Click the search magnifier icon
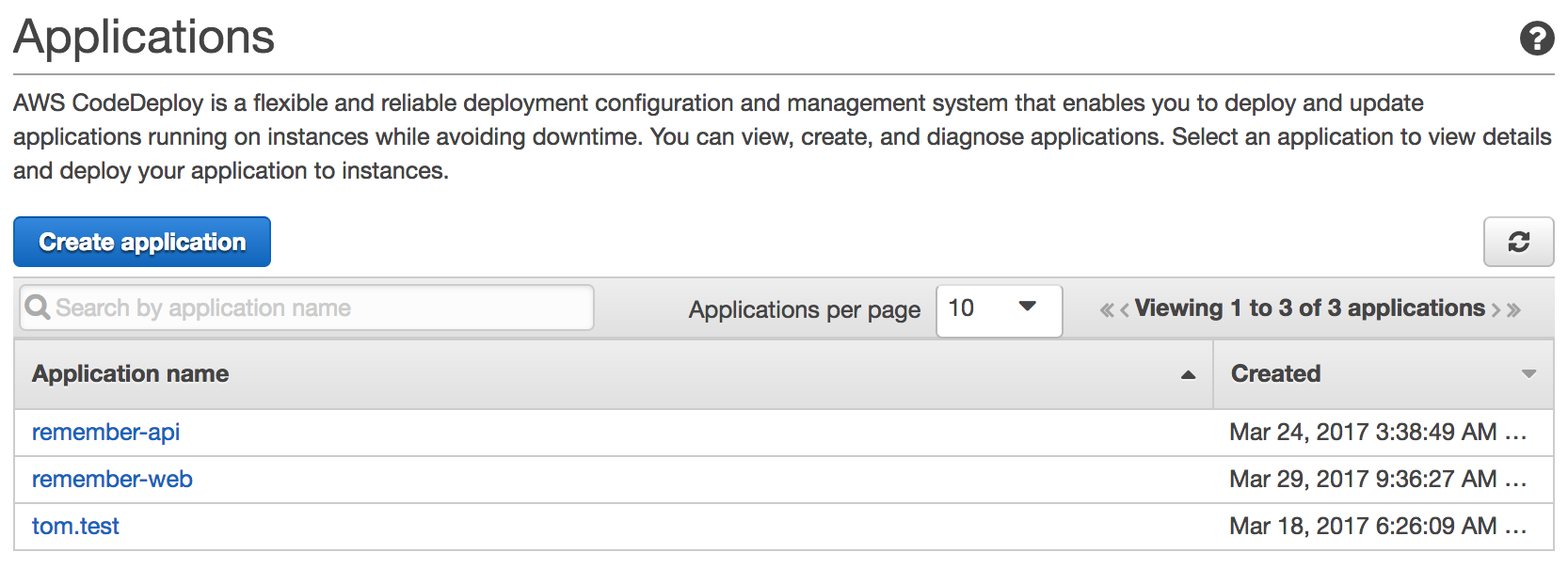The width and height of the screenshot is (1568, 568). pyautogui.click(x=37, y=308)
